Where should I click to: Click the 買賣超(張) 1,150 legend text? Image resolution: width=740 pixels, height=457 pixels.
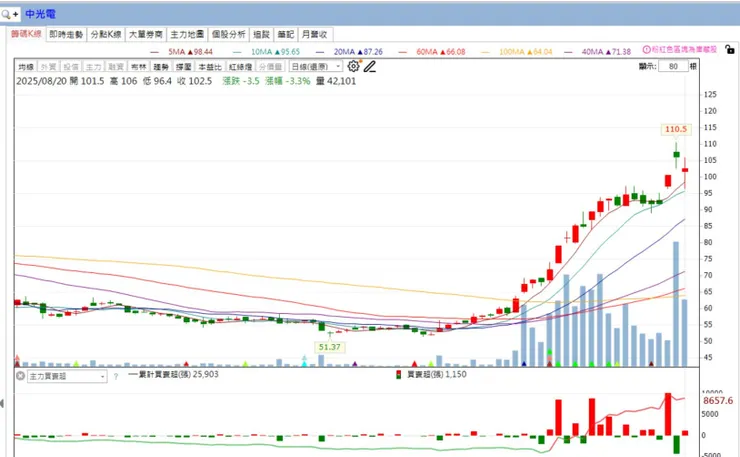[x=437, y=374]
